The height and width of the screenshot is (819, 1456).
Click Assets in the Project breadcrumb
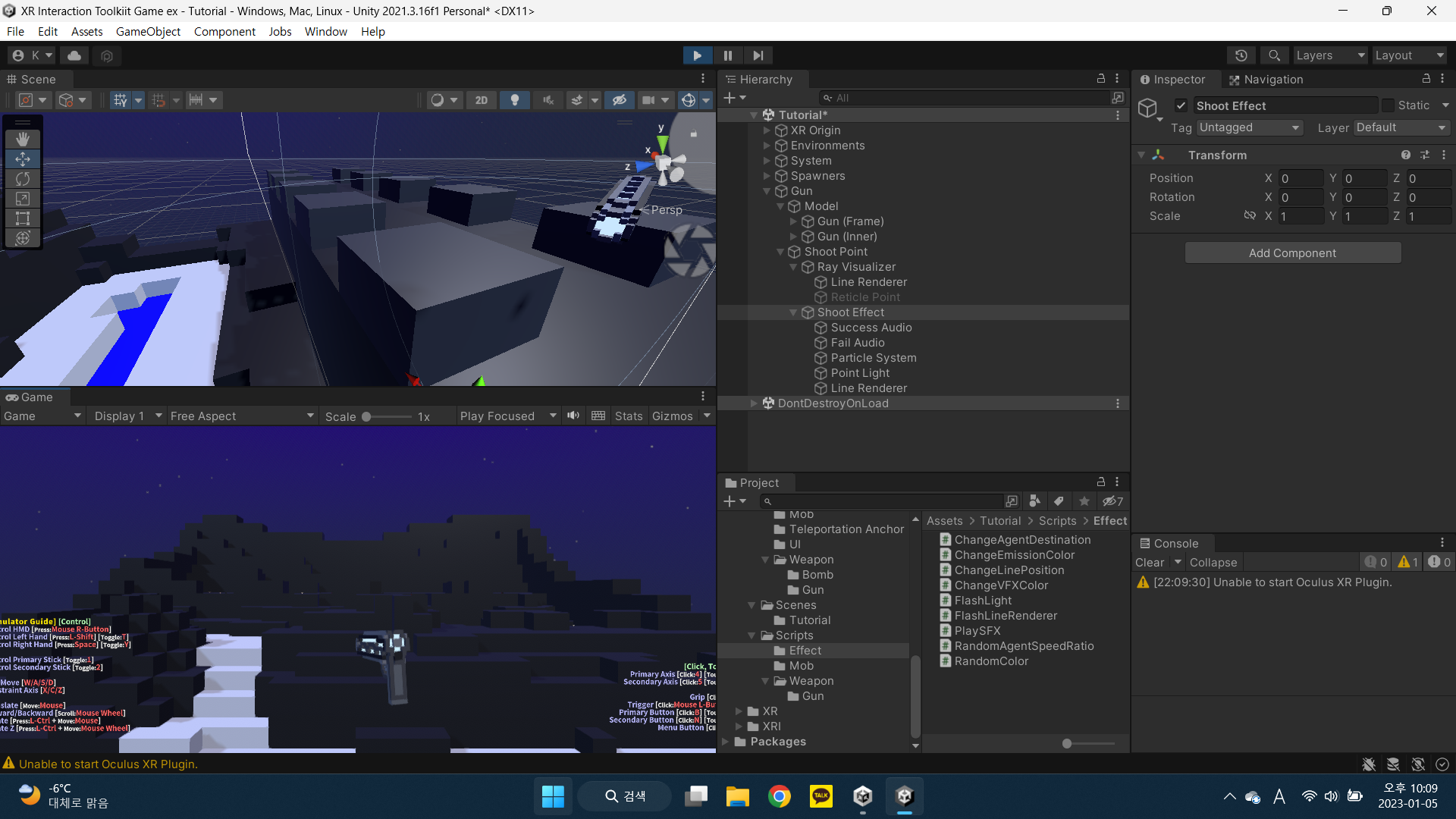point(944,520)
